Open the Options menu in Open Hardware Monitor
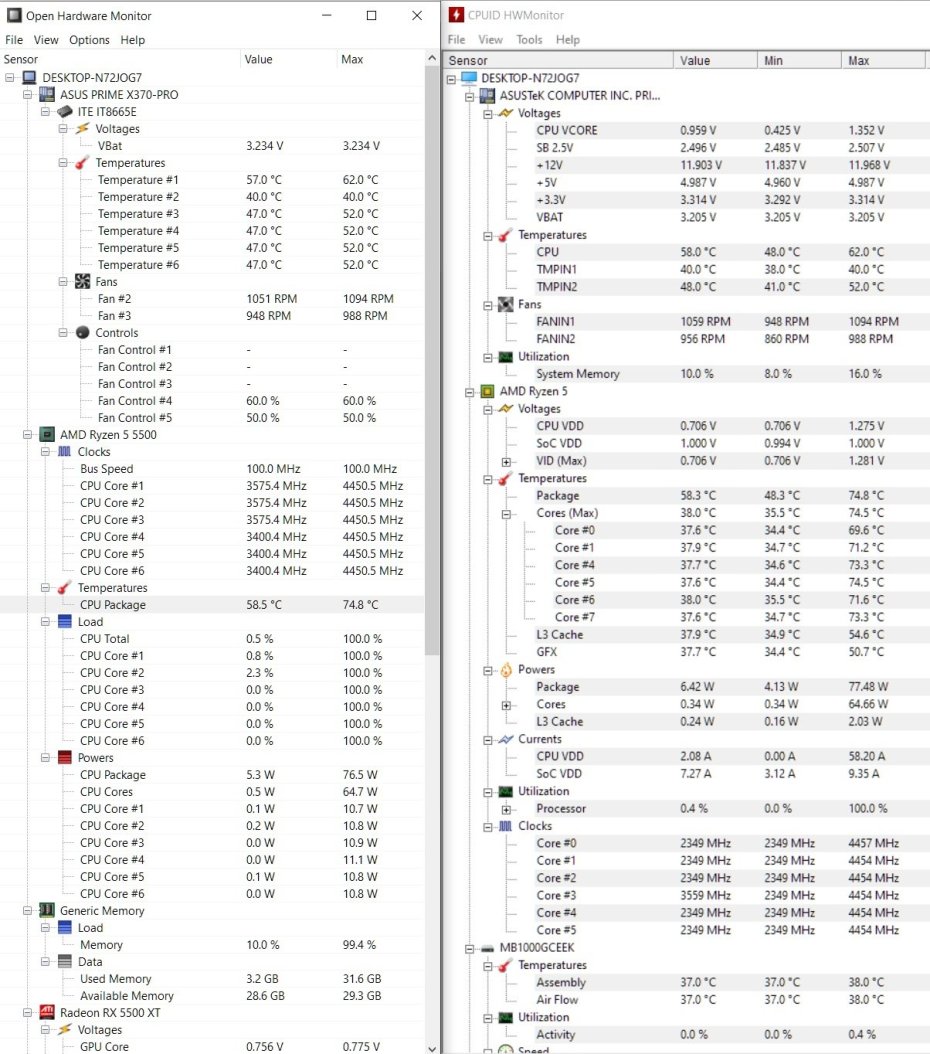The width and height of the screenshot is (930, 1054). pyautogui.click(x=89, y=40)
